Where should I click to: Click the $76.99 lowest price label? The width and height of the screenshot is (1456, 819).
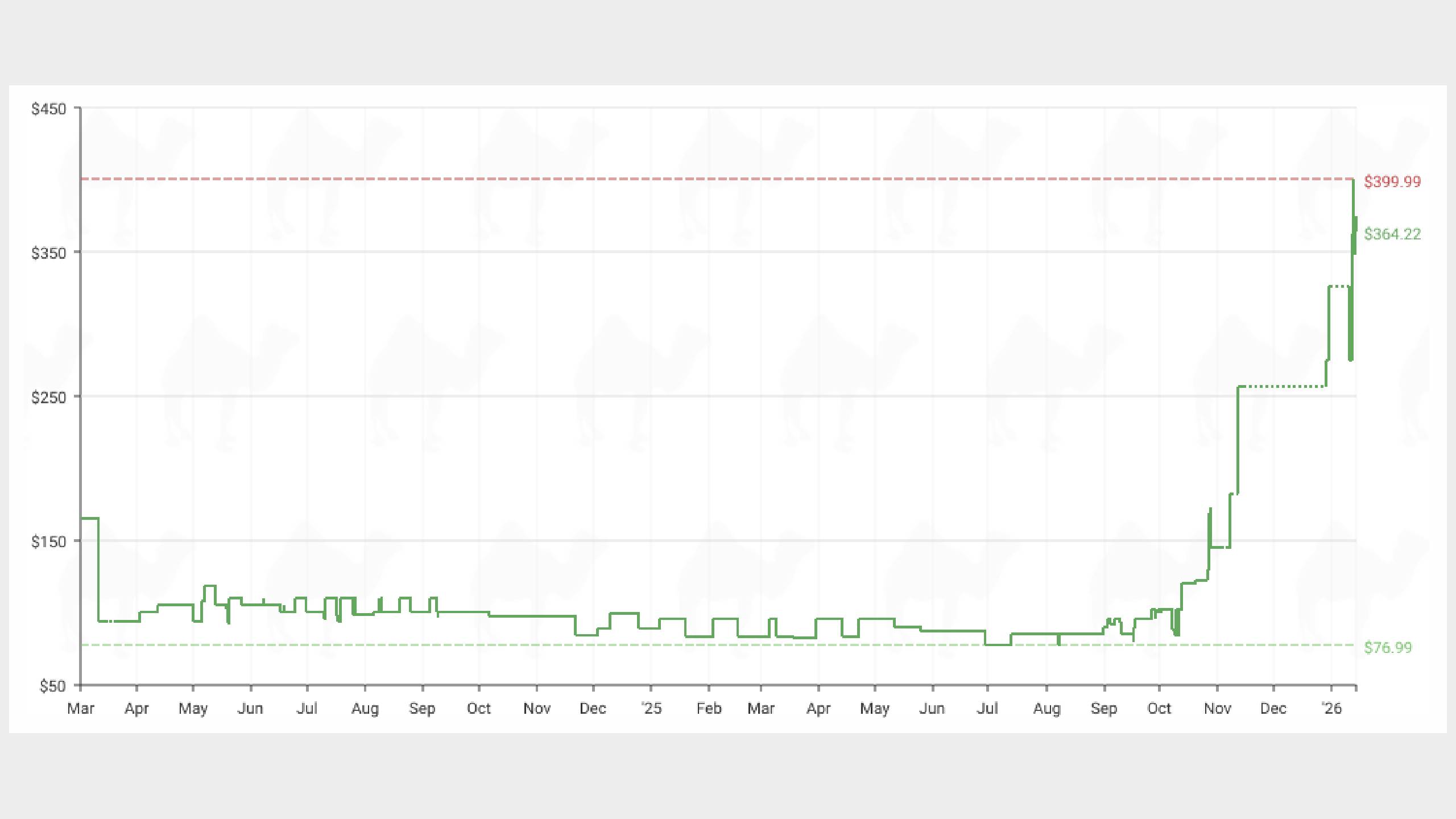click(x=1388, y=647)
